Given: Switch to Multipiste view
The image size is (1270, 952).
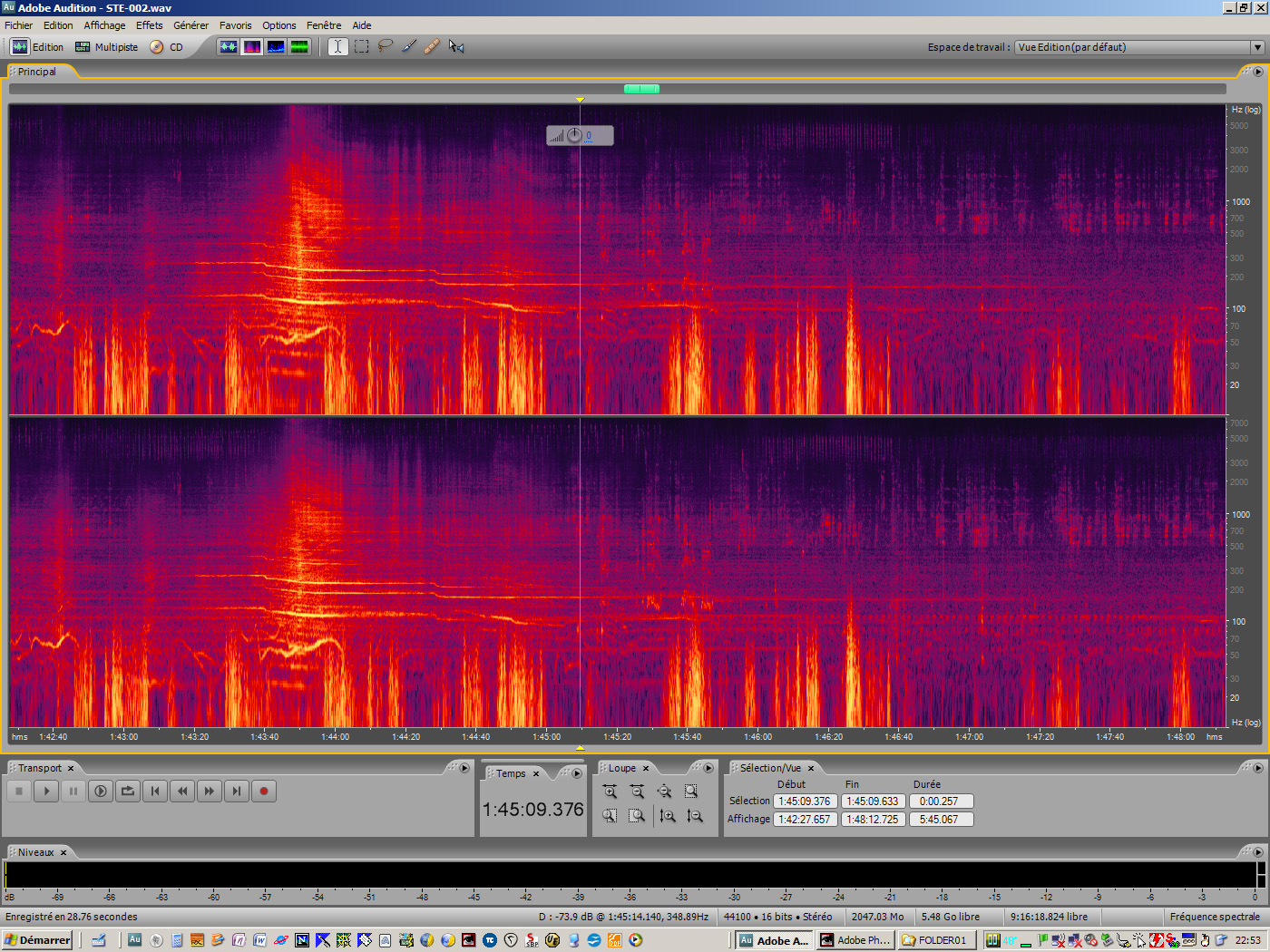Looking at the screenshot, I should coord(107,47).
